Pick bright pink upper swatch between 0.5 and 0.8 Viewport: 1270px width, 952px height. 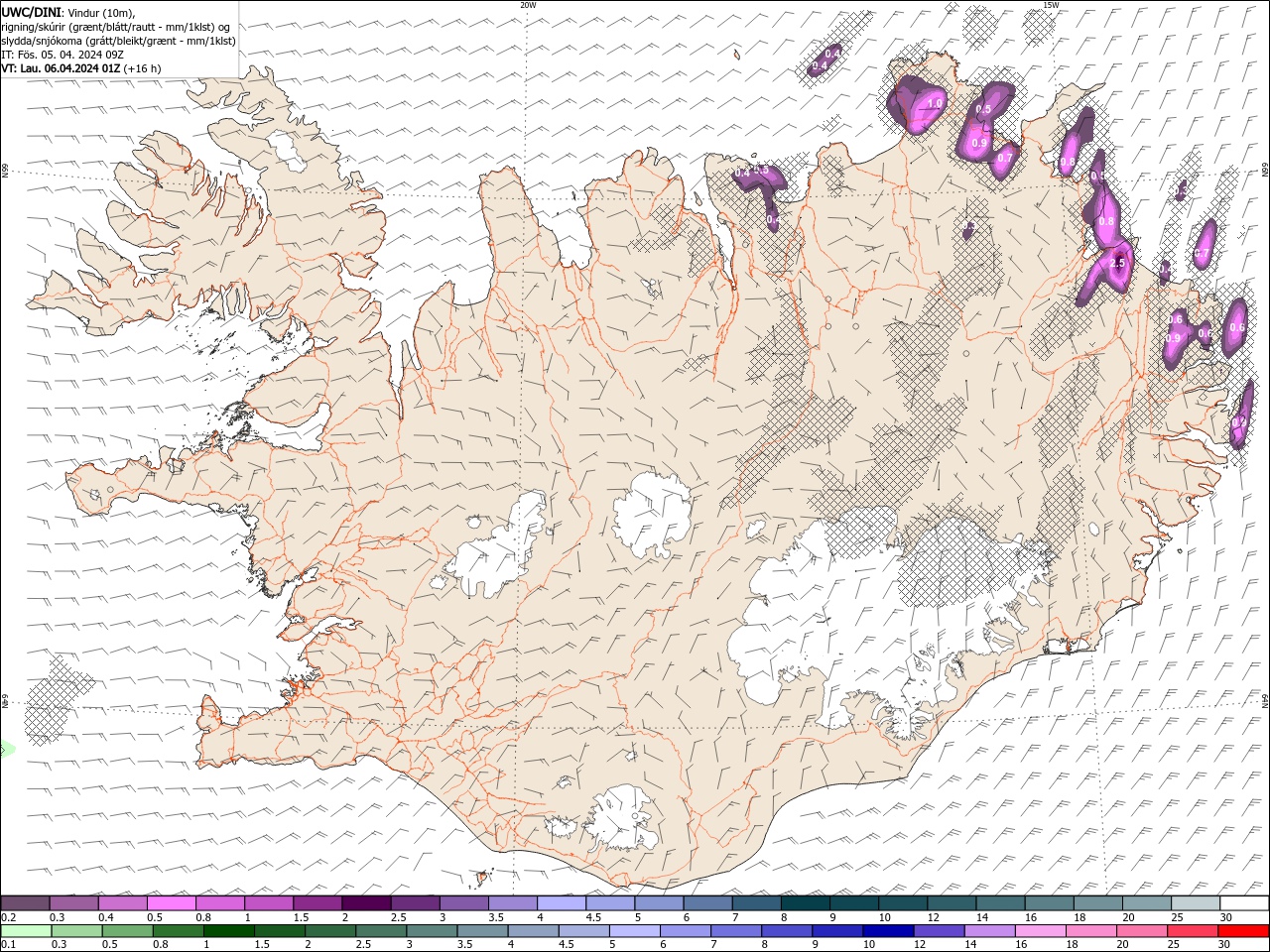(171, 903)
